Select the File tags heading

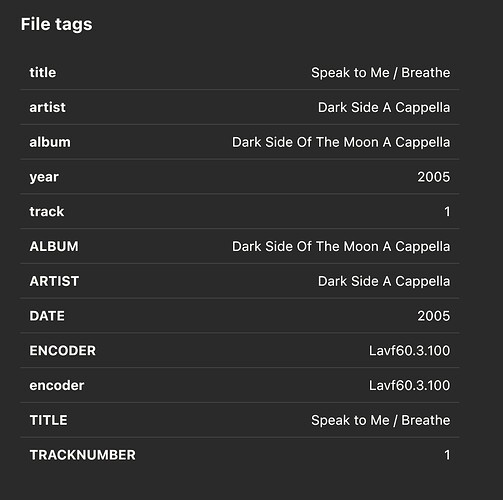point(56,25)
